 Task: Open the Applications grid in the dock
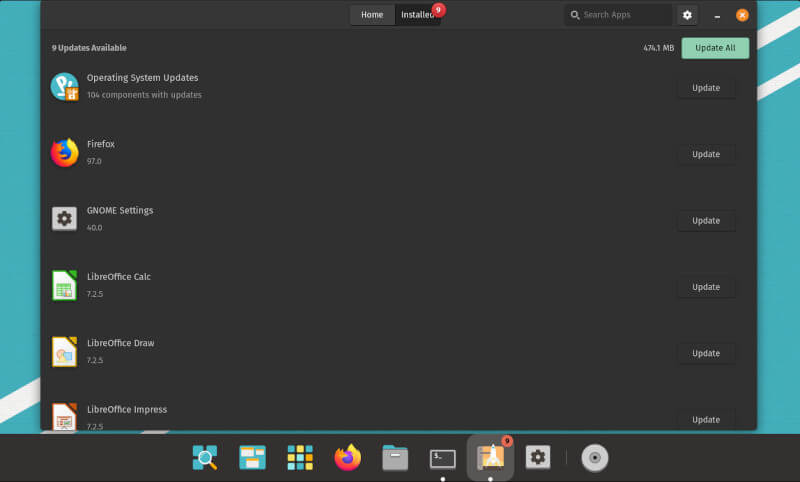(x=300, y=457)
